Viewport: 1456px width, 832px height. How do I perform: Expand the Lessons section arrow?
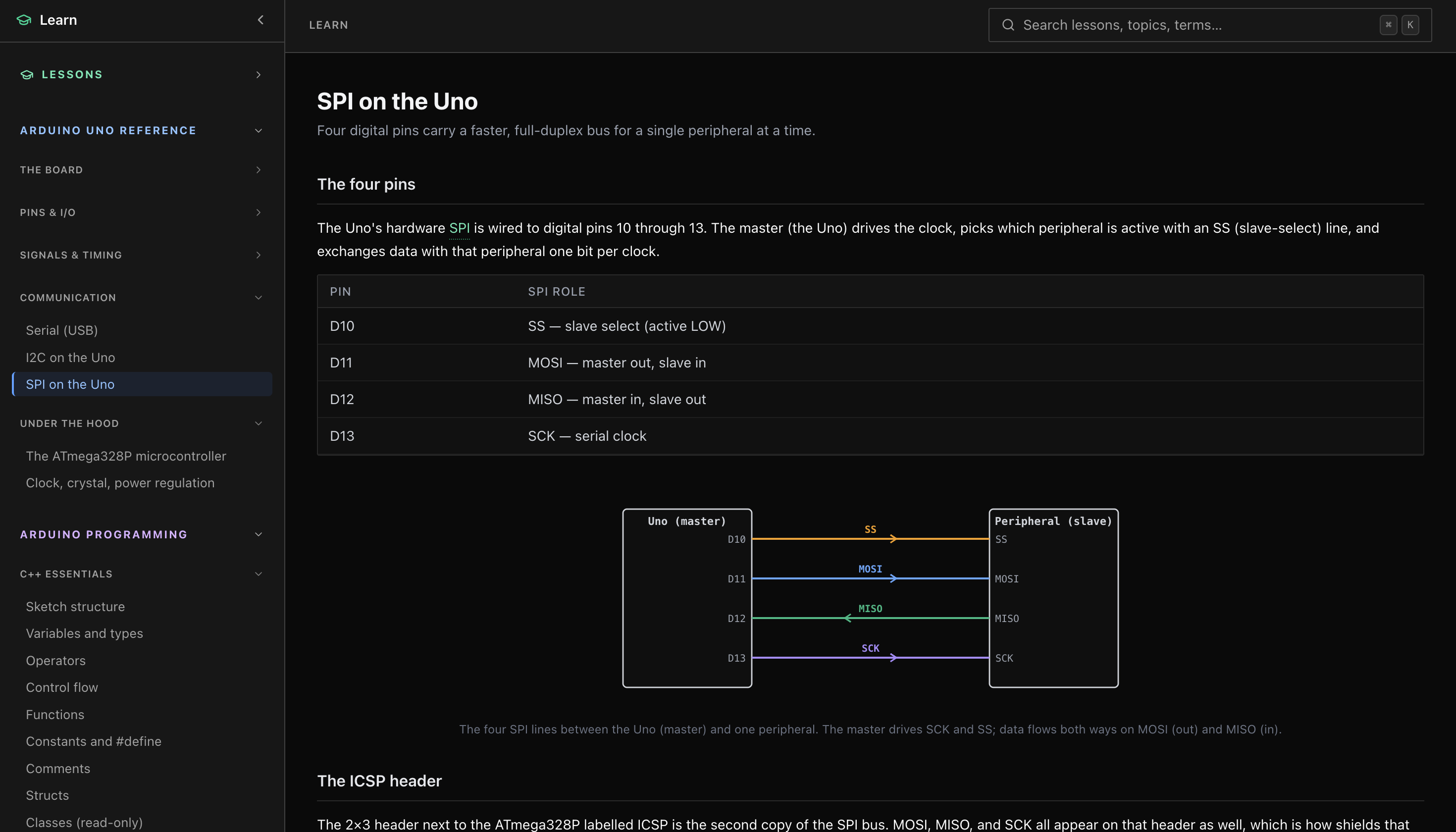tap(259, 75)
